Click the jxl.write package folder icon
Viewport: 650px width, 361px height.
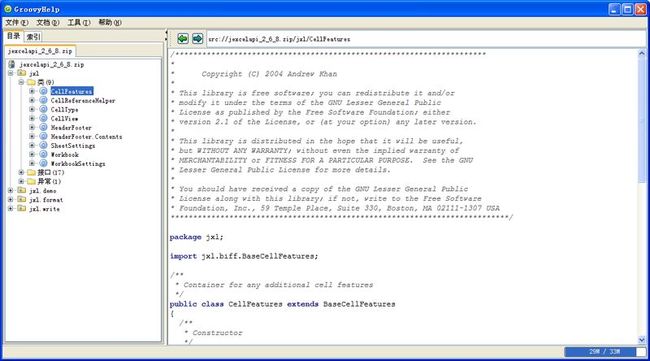click(x=22, y=208)
